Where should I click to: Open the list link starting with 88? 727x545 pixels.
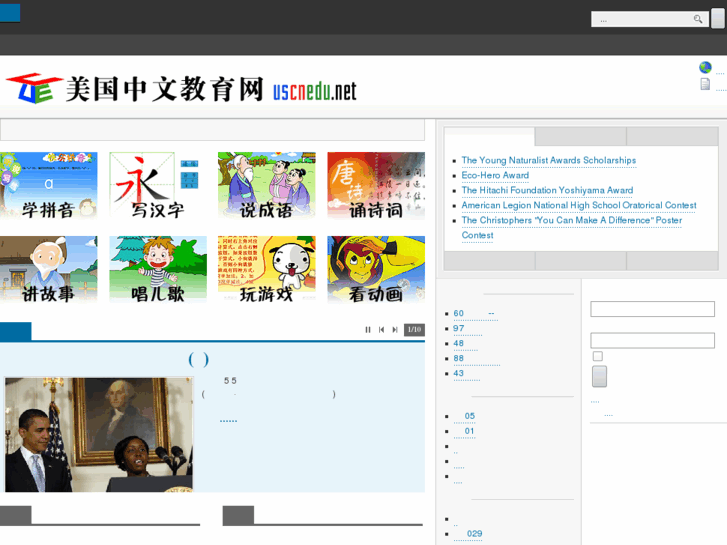pos(476,359)
